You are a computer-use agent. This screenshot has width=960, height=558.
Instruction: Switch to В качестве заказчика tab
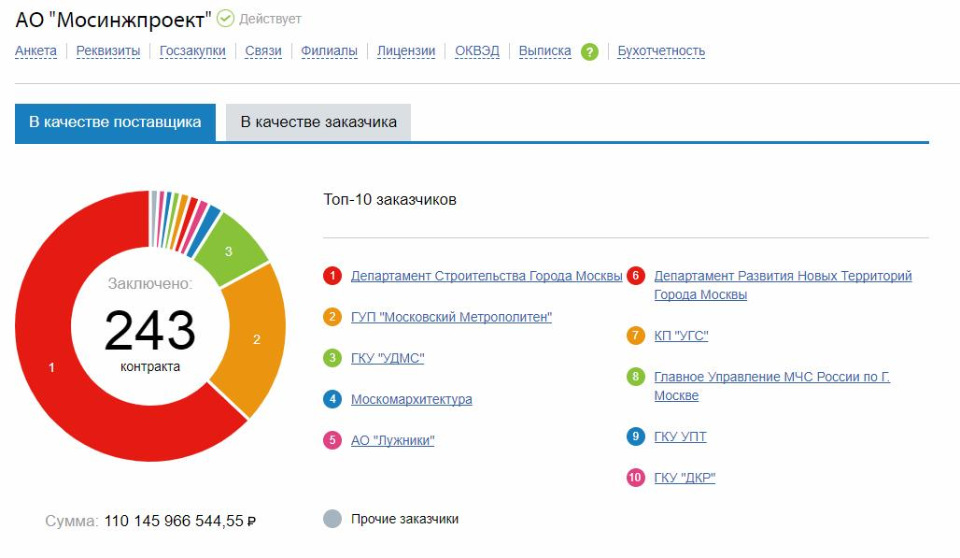(318, 123)
